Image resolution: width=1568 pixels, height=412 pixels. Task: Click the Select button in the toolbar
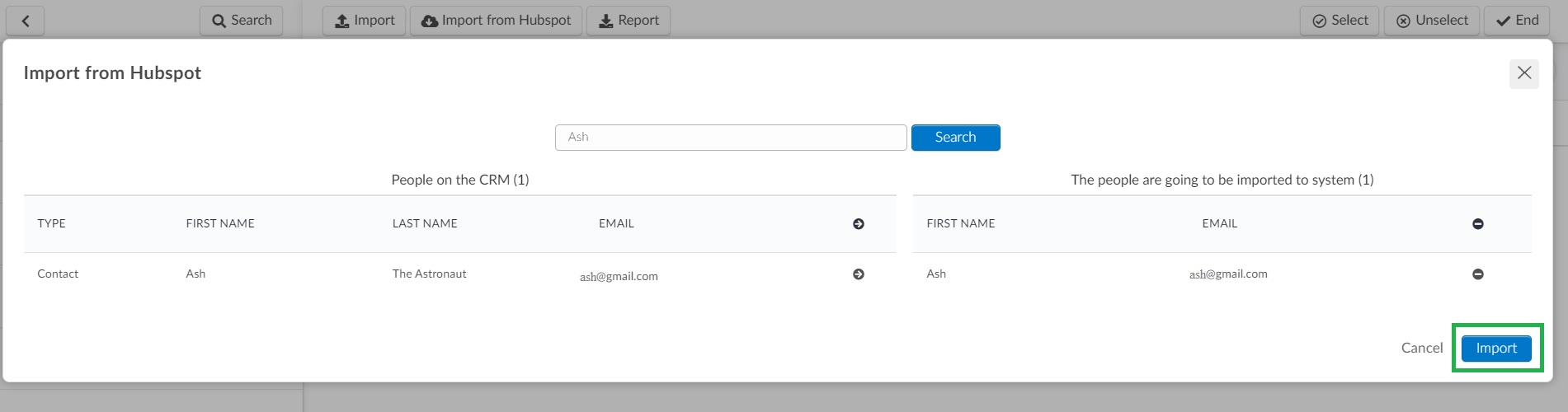(x=1340, y=21)
